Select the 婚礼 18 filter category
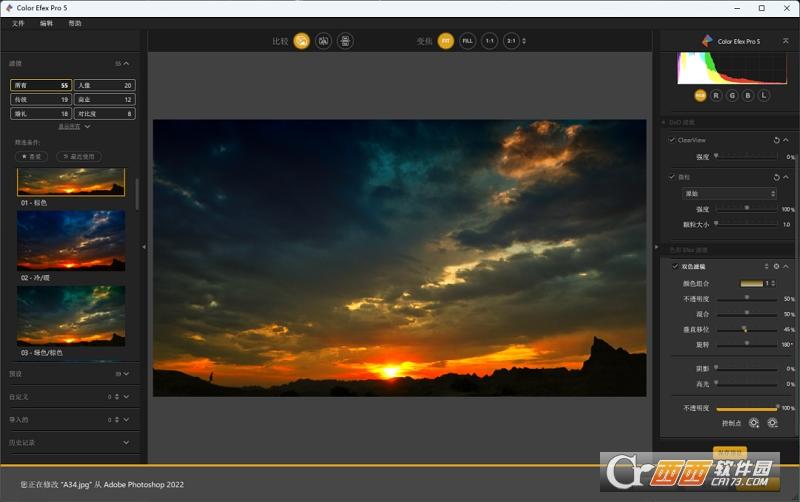The height and width of the screenshot is (502, 800). point(41,114)
